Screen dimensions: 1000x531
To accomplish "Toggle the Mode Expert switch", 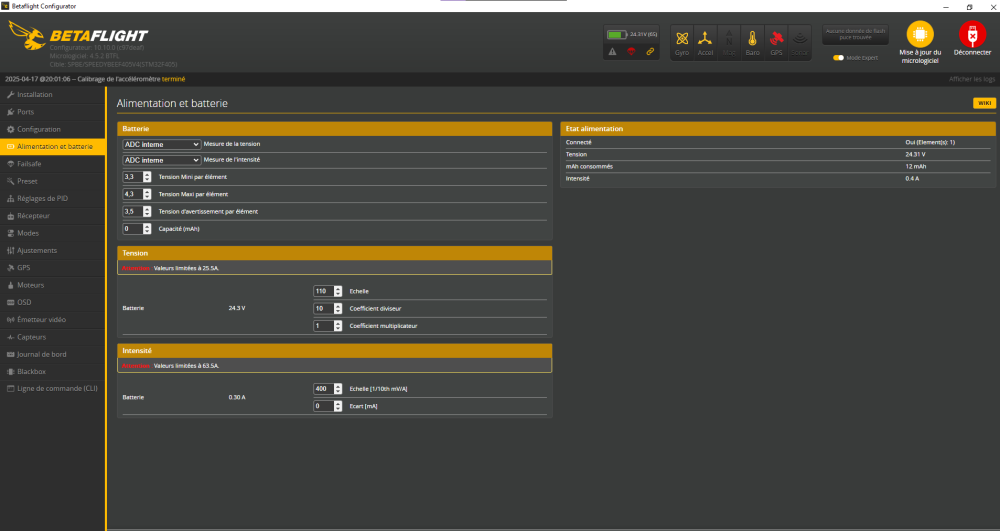I will (x=838, y=58).
